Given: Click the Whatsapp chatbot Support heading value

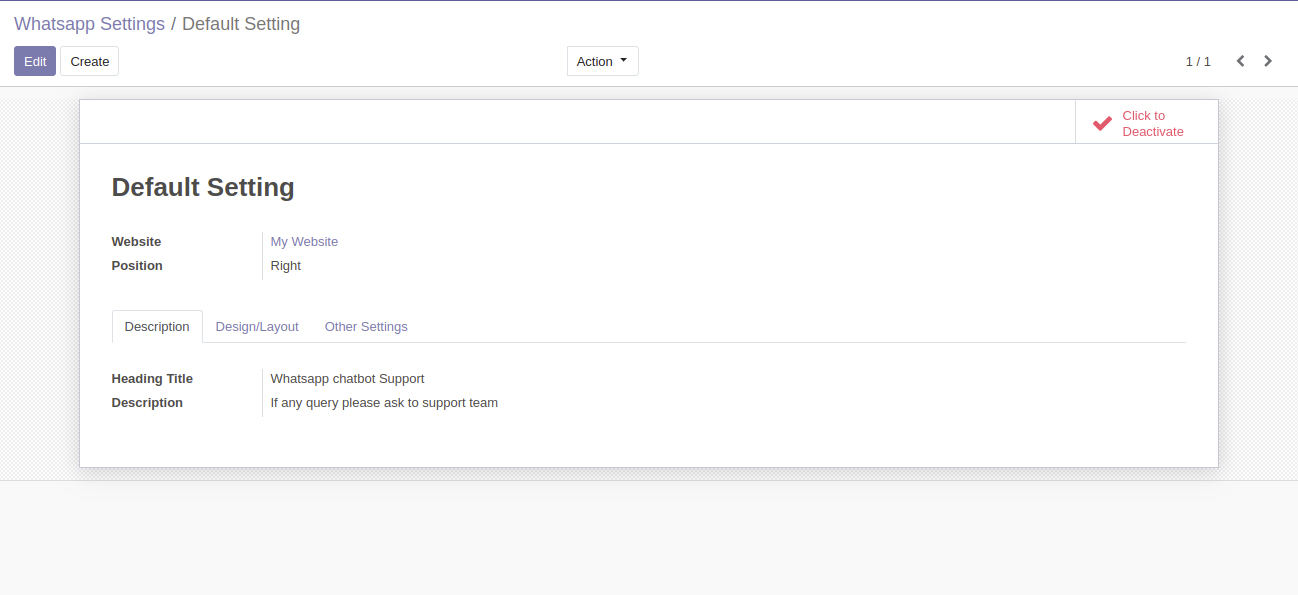Looking at the screenshot, I should point(347,379).
